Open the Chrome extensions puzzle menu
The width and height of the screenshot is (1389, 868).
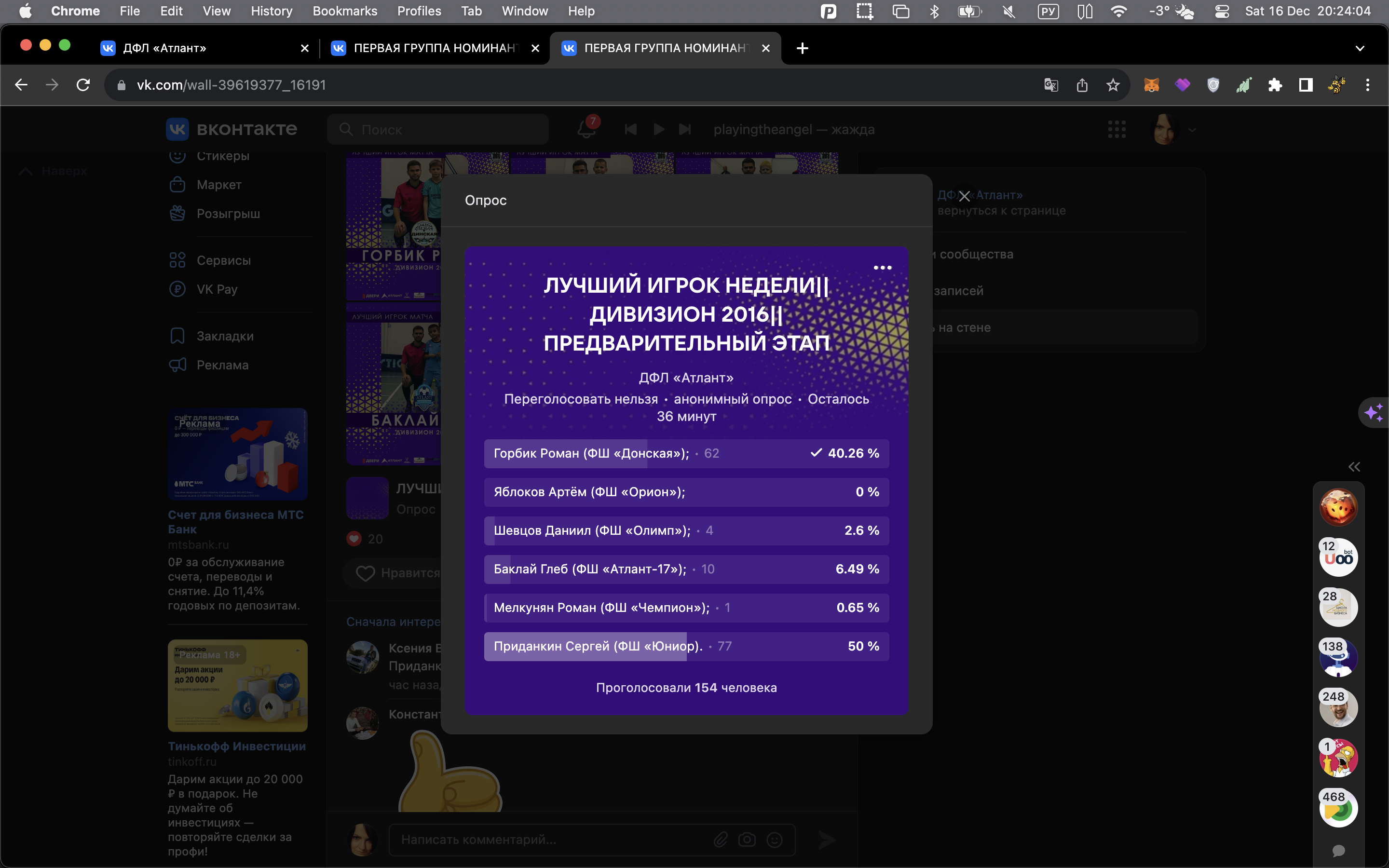1275,85
